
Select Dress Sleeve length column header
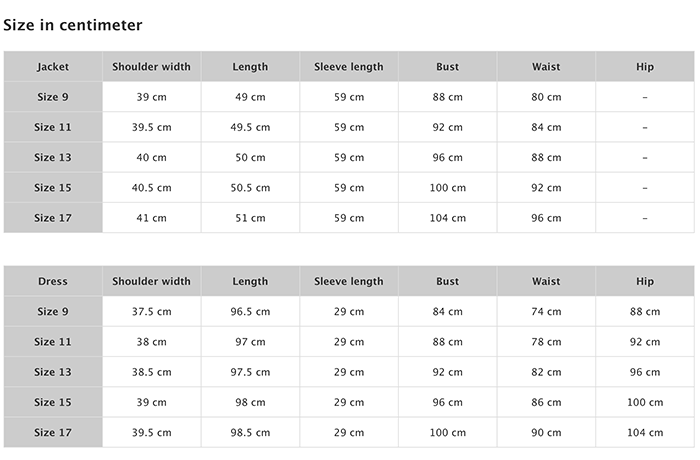(x=349, y=281)
